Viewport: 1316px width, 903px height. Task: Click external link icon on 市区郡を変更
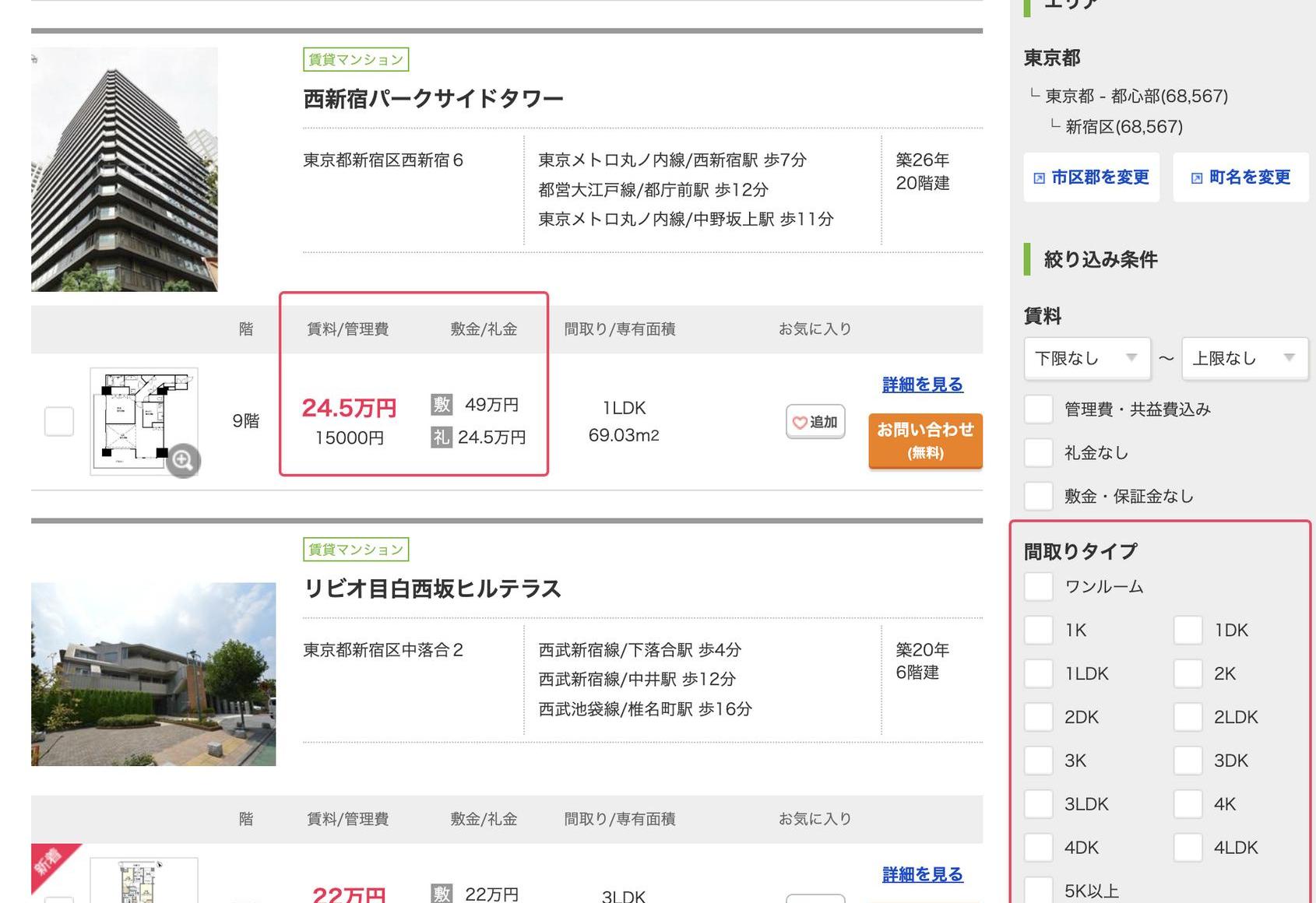point(1039,178)
